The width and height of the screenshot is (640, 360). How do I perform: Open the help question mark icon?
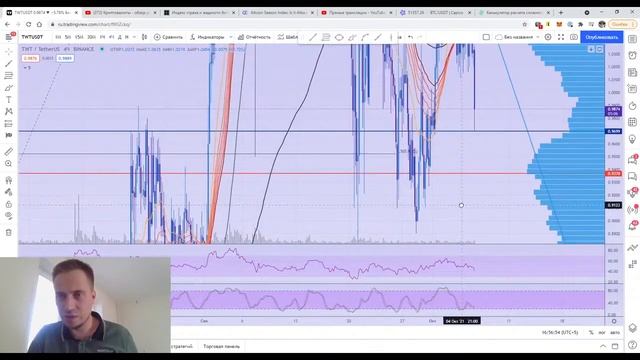632,345
